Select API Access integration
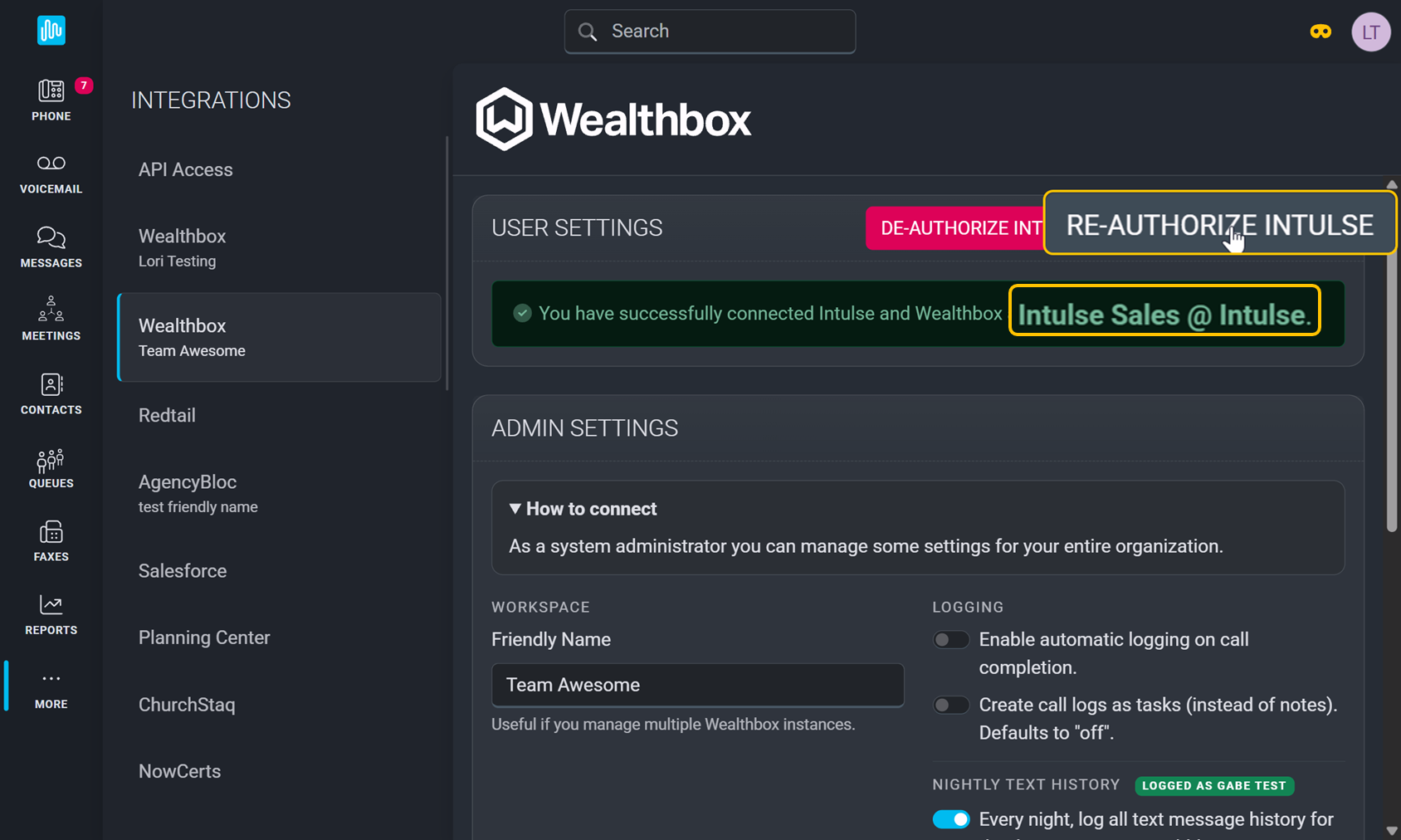The image size is (1401, 840). pyautogui.click(x=279, y=169)
